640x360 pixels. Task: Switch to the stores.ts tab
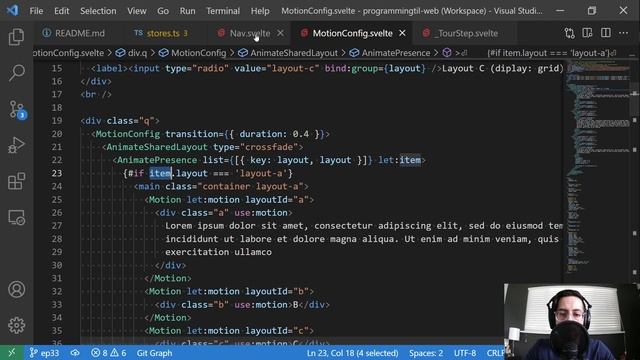pos(161,33)
